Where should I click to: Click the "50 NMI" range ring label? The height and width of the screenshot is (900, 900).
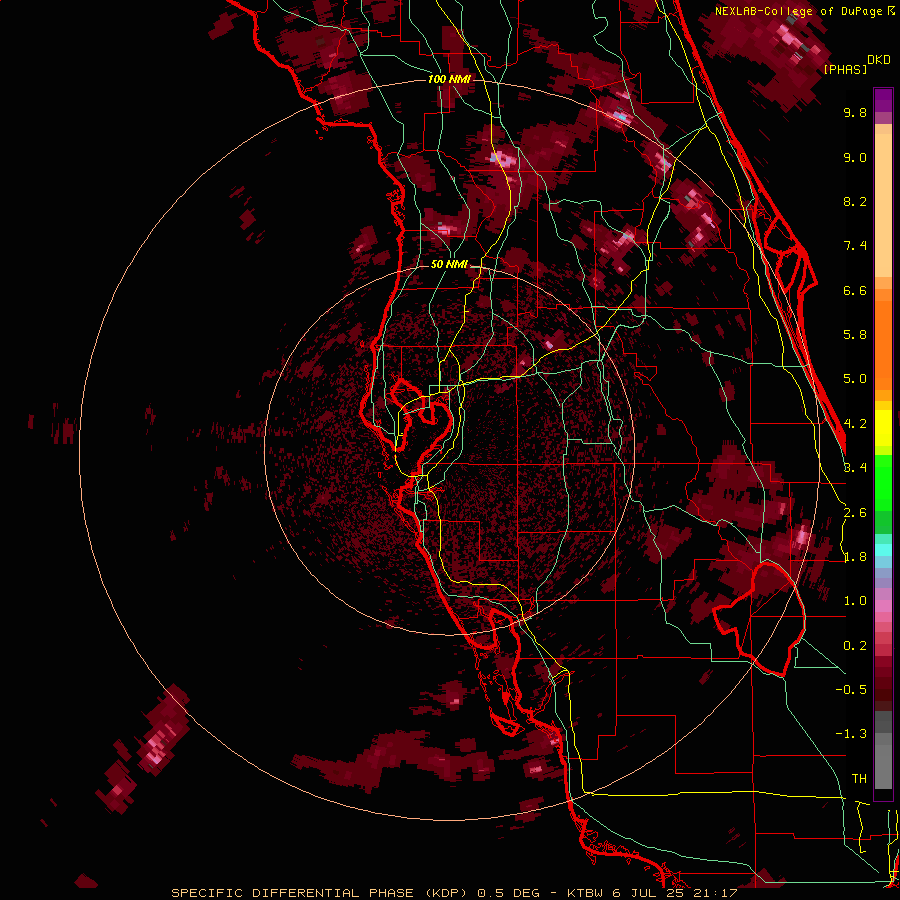[x=449, y=265]
